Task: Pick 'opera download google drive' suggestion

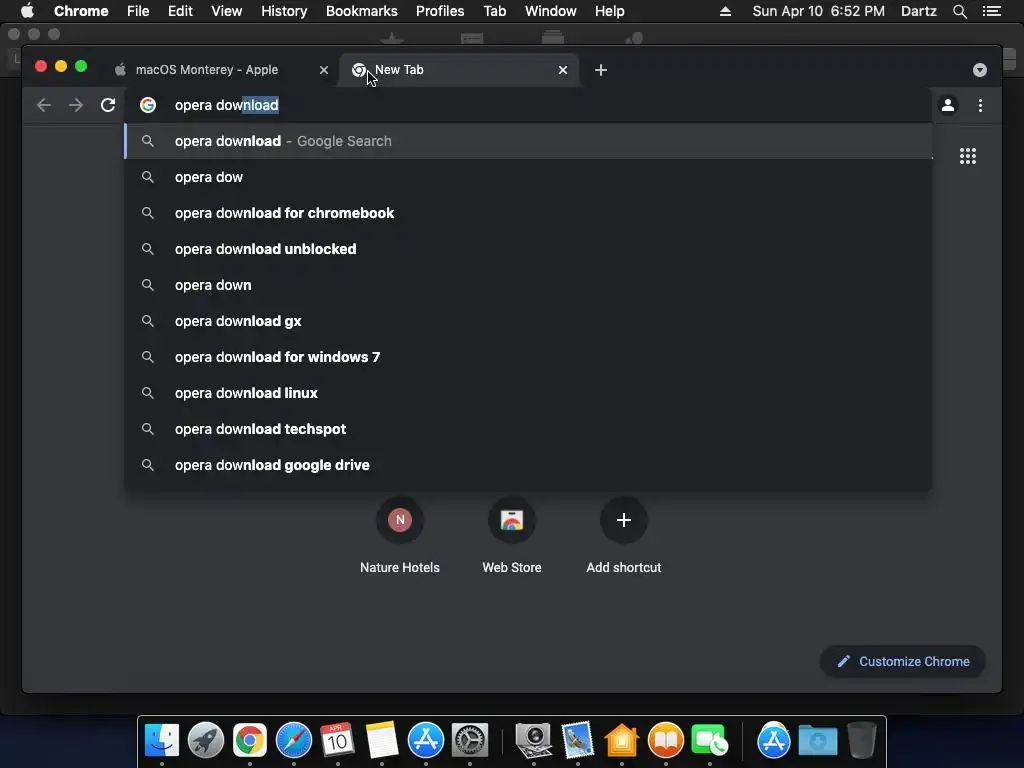Action: (528, 464)
